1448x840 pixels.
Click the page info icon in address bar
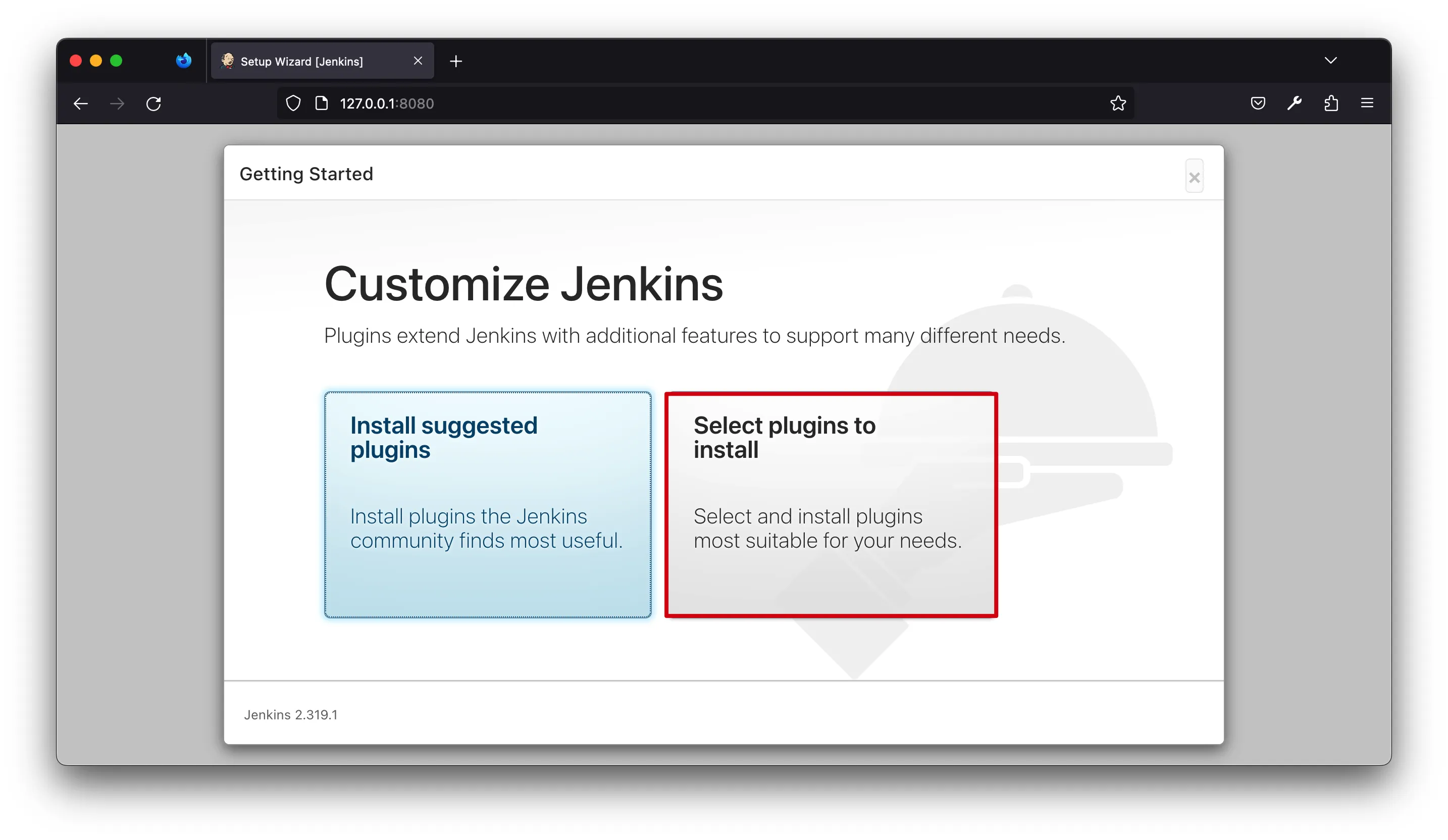click(321, 103)
